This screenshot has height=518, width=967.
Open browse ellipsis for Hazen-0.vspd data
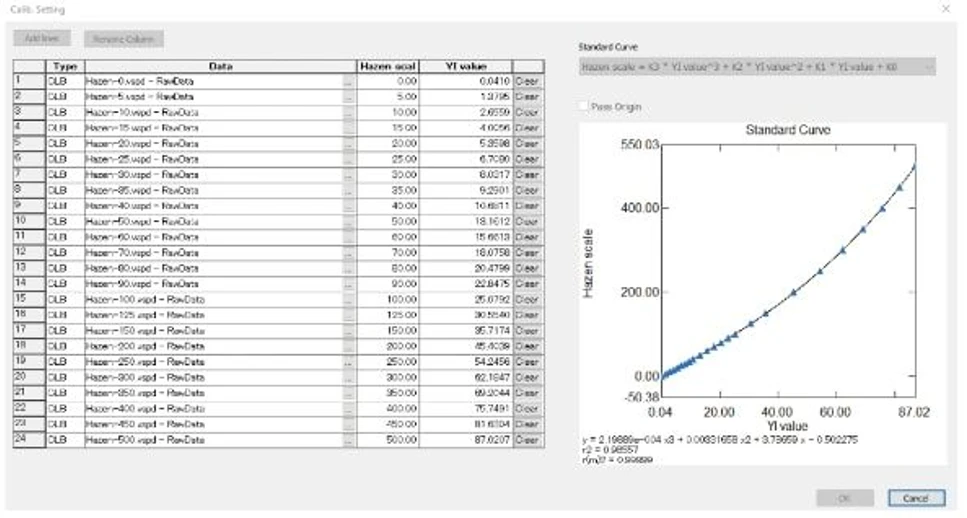point(348,80)
